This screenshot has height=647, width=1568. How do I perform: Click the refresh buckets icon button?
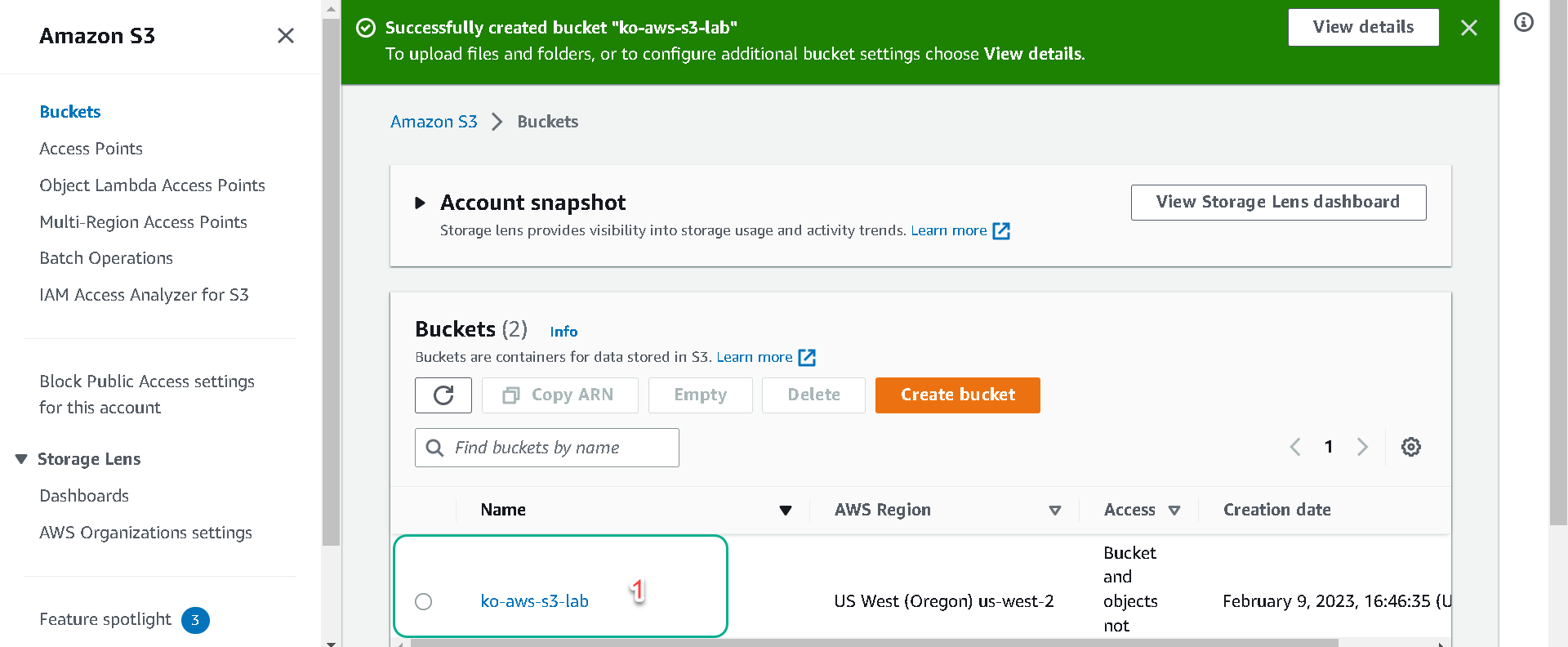click(443, 395)
